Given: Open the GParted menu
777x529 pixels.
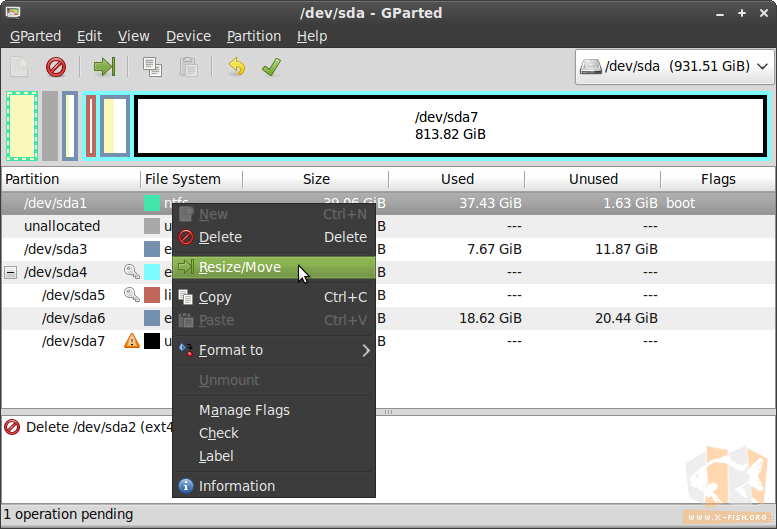Looking at the screenshot, I should coord(35,36).
